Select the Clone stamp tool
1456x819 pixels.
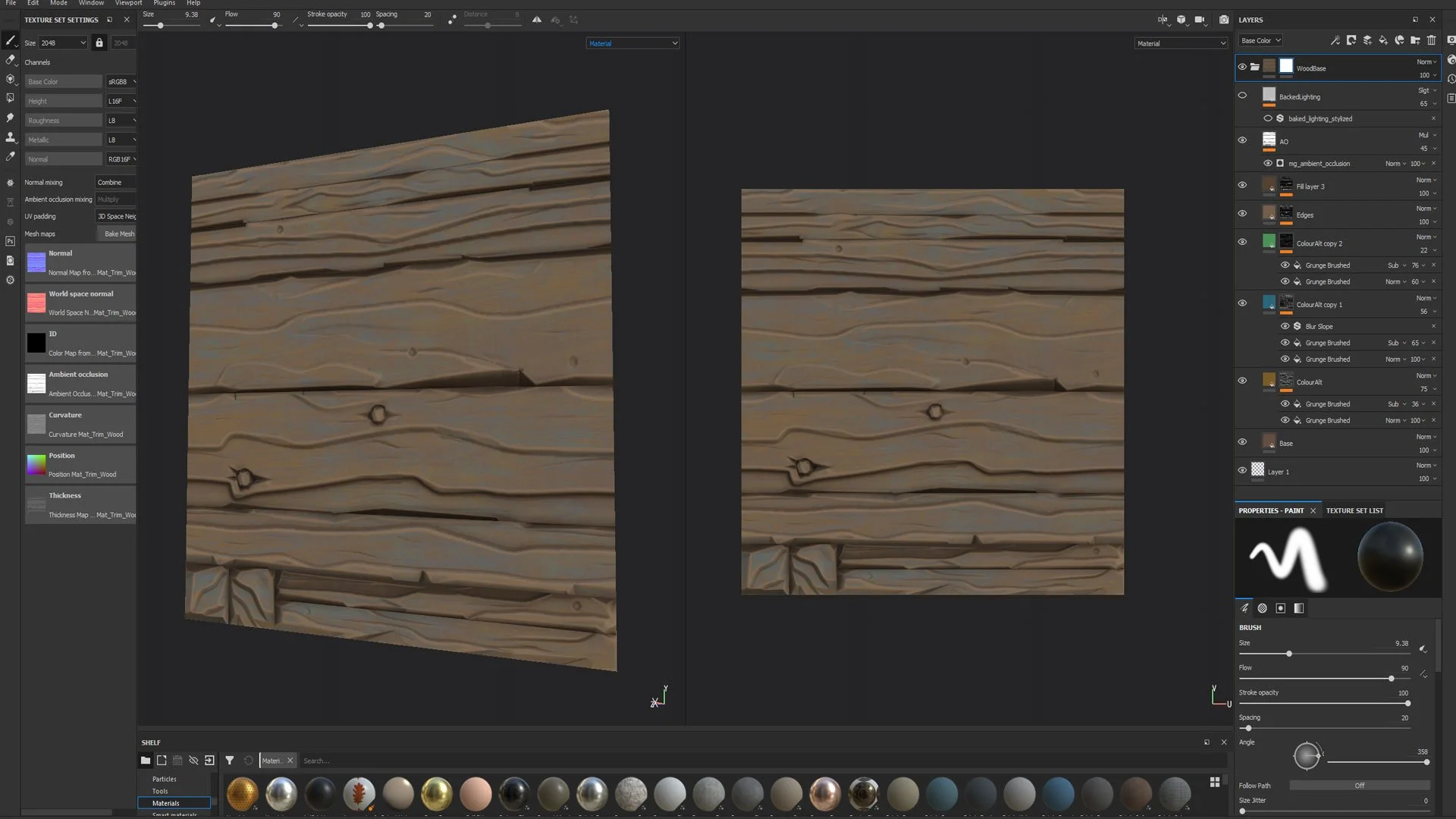tap(10, 137)
